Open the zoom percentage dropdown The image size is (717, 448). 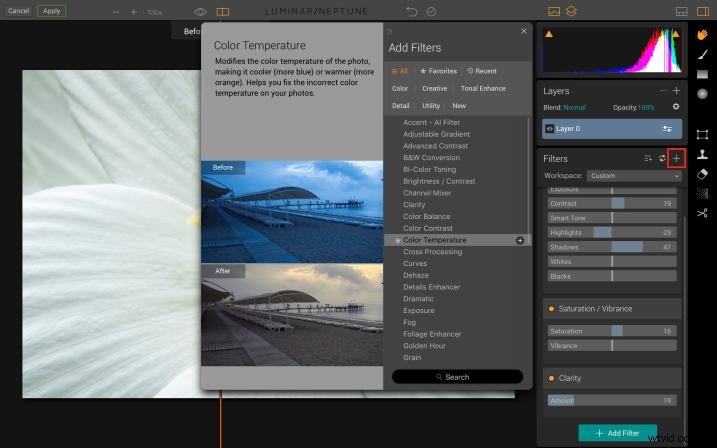(155, 12)
